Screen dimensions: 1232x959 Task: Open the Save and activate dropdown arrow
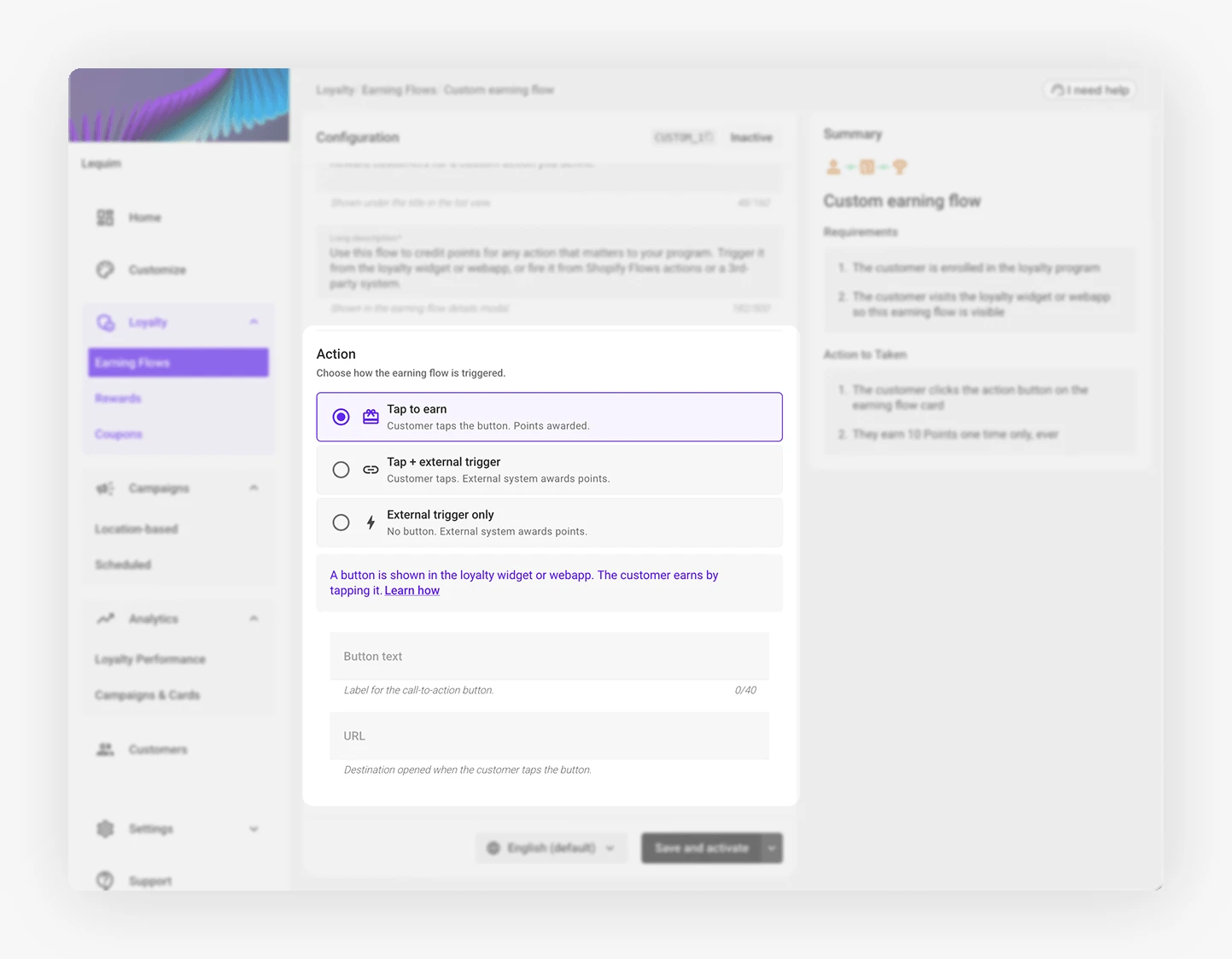tap(772, 848)
